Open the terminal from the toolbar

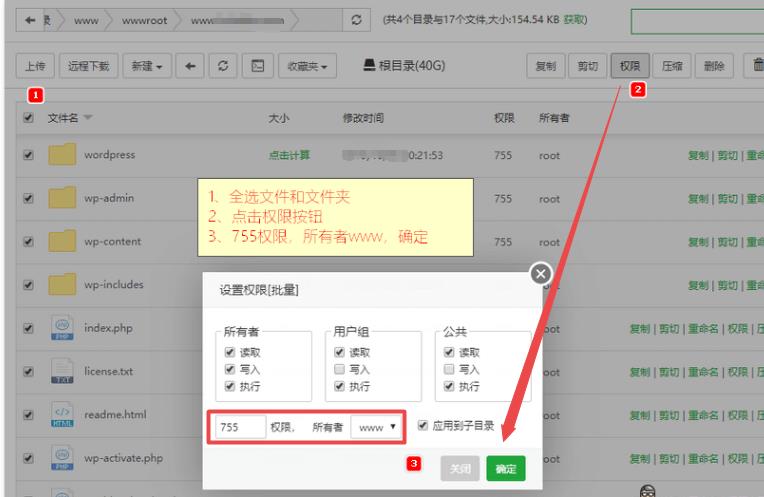click(x=258, y=66)
